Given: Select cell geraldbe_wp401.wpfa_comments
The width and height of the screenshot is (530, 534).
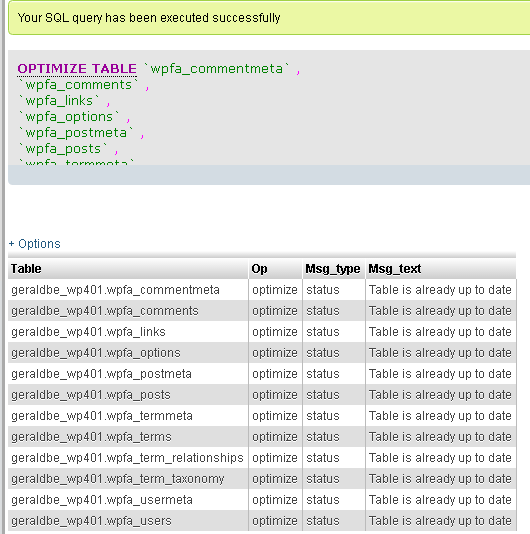Looking at the screenshot, I should pyautogui.click(x=128, y=311).
